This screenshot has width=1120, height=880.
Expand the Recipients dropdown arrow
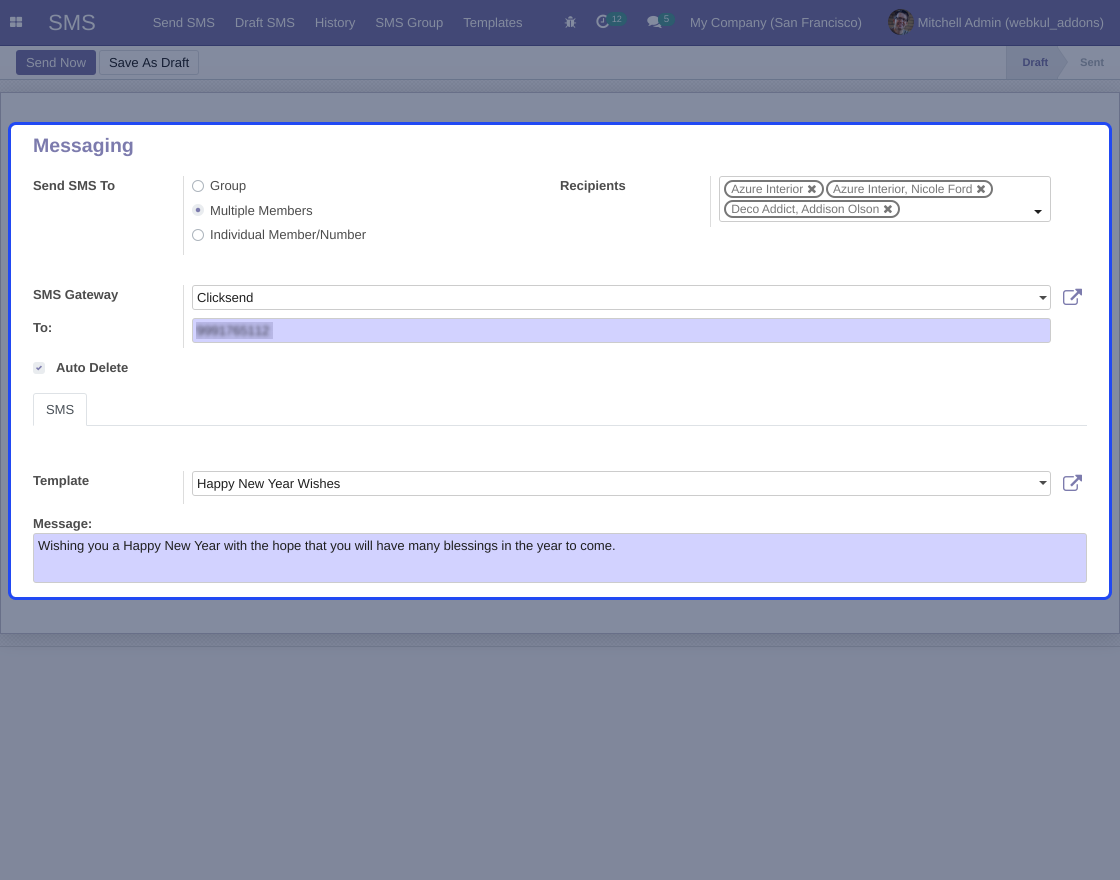(x=1038, y=211)
